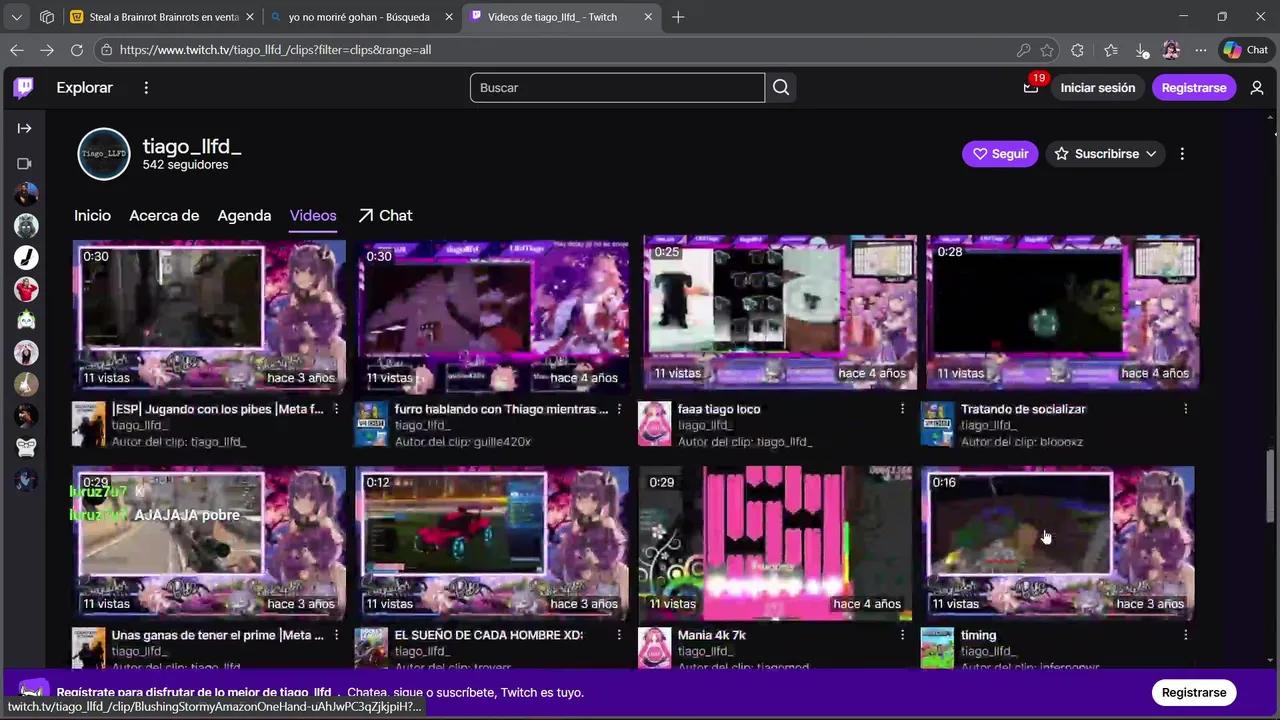Screen dimensions: 1280x720
Task: Open options menu for faaa tiago loco clip
Action: point(902,409)
